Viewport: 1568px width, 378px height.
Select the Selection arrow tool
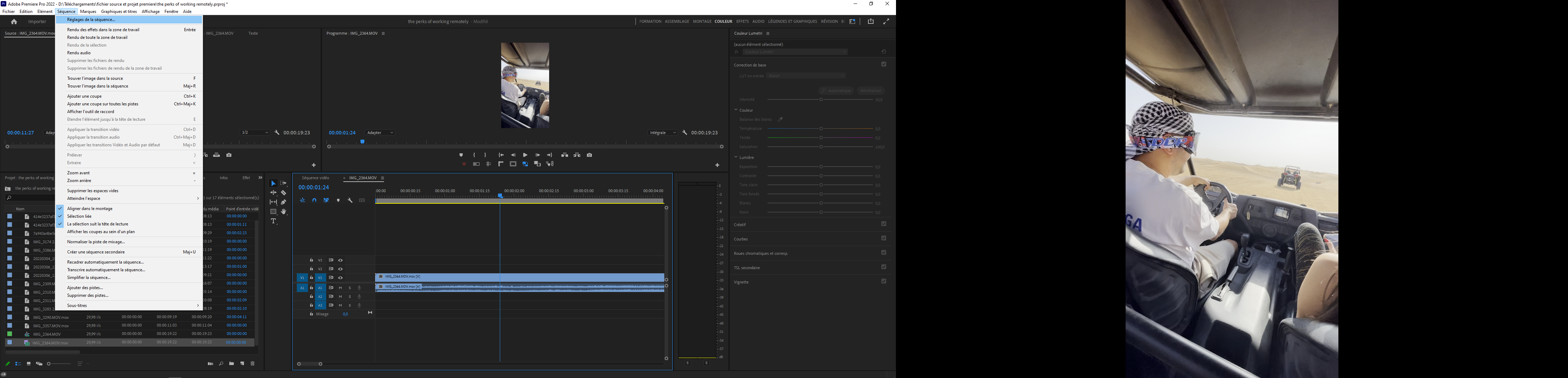[273, 183]
